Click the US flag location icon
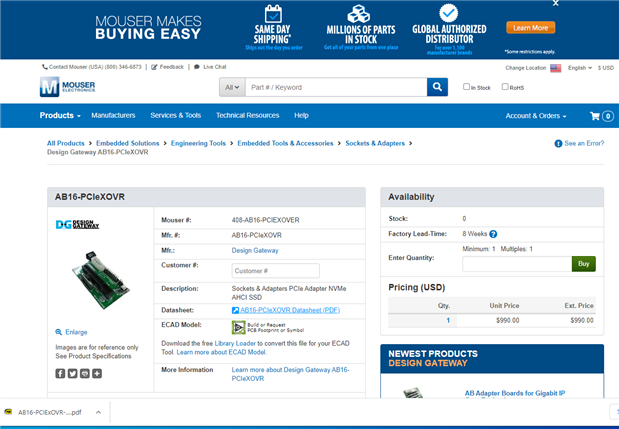 coord(555,68)
